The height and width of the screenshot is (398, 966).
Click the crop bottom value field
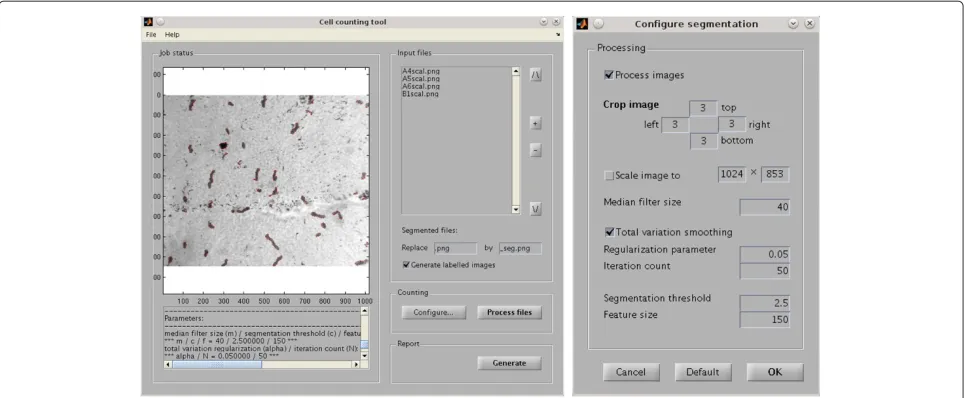tap(703, 141)
